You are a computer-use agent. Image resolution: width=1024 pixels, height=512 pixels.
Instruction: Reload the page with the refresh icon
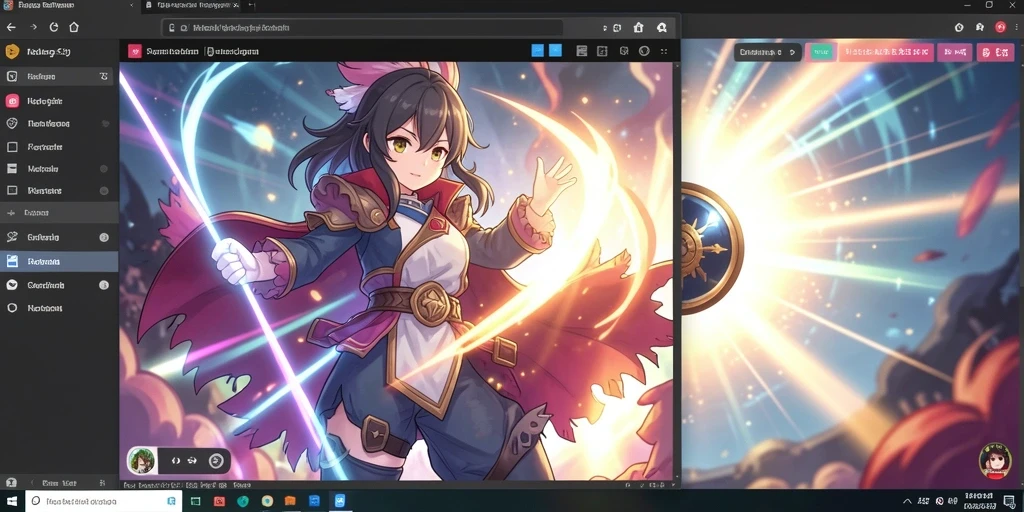tap(54, 27)
